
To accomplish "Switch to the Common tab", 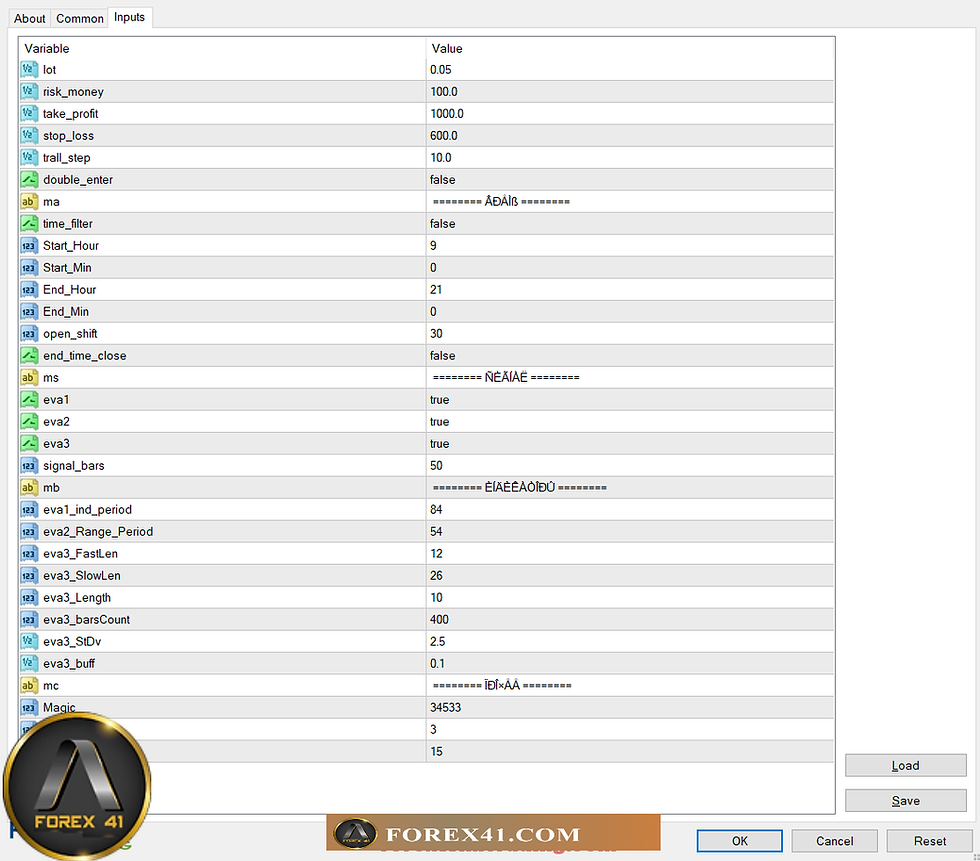I will [79, 18].
